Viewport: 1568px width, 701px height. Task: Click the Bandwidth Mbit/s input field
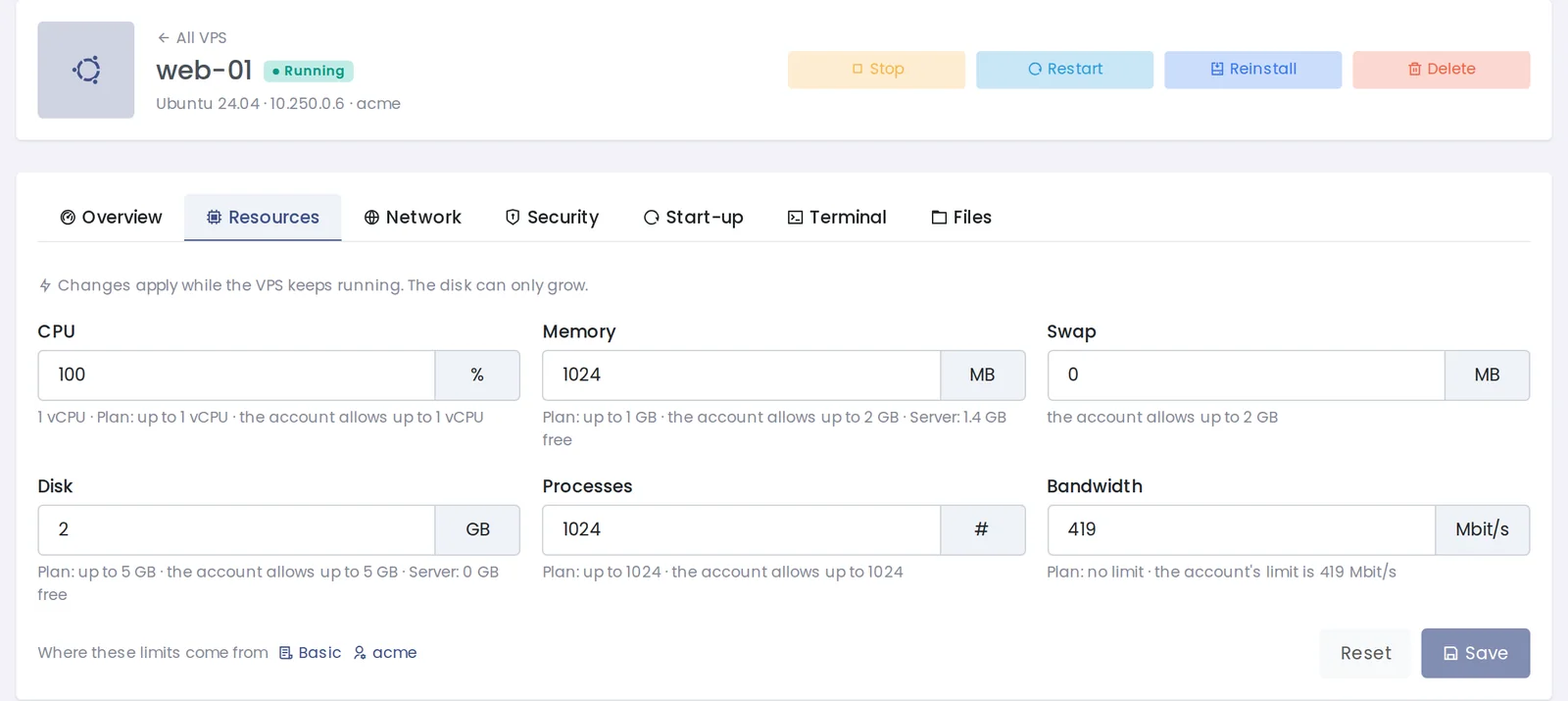click(1242, 529)
